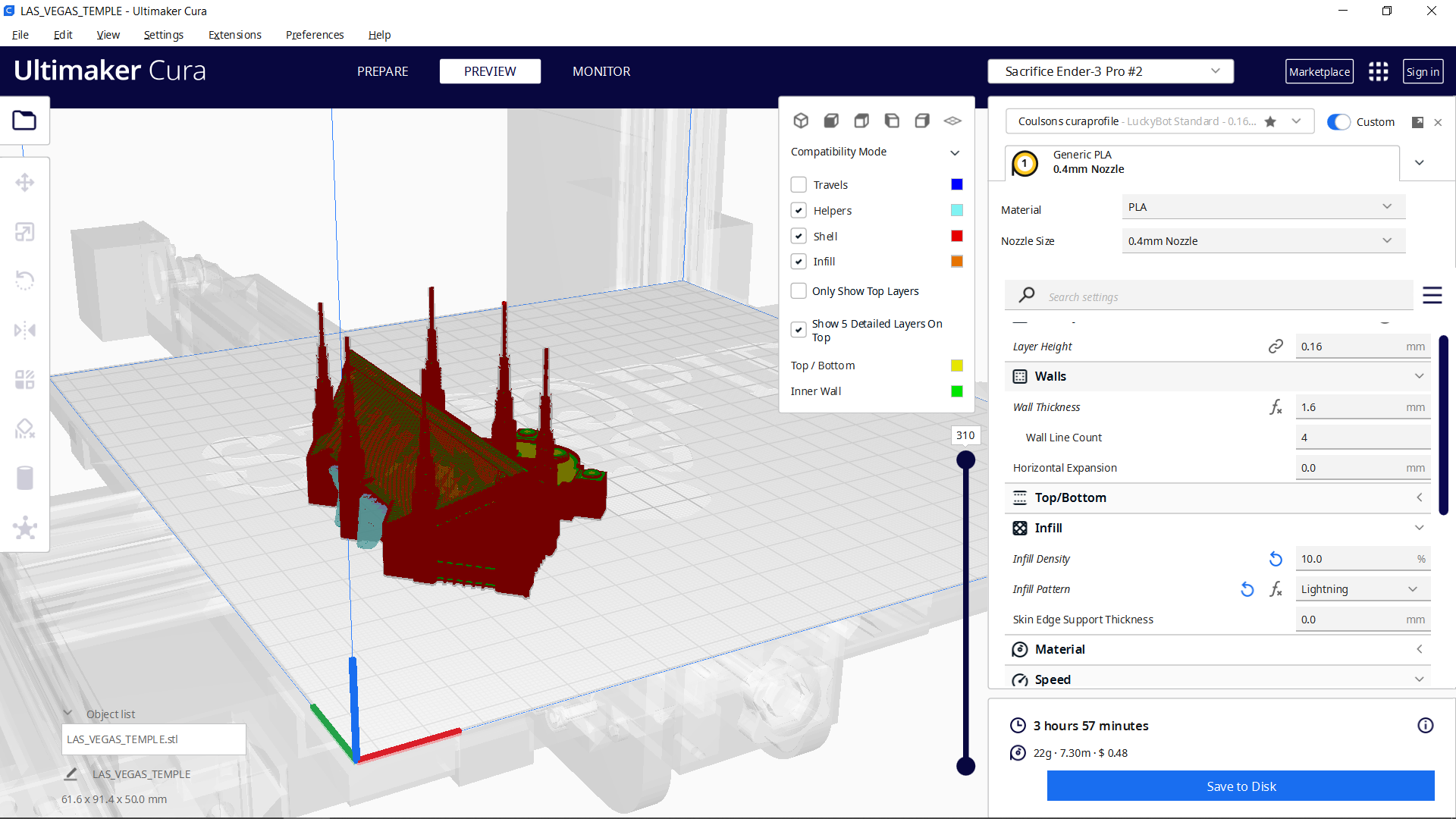This screenshot has width=1456, height=819.
Task: Open the Compatibility Mode dropdown
Action: click(x=955, y=152)
